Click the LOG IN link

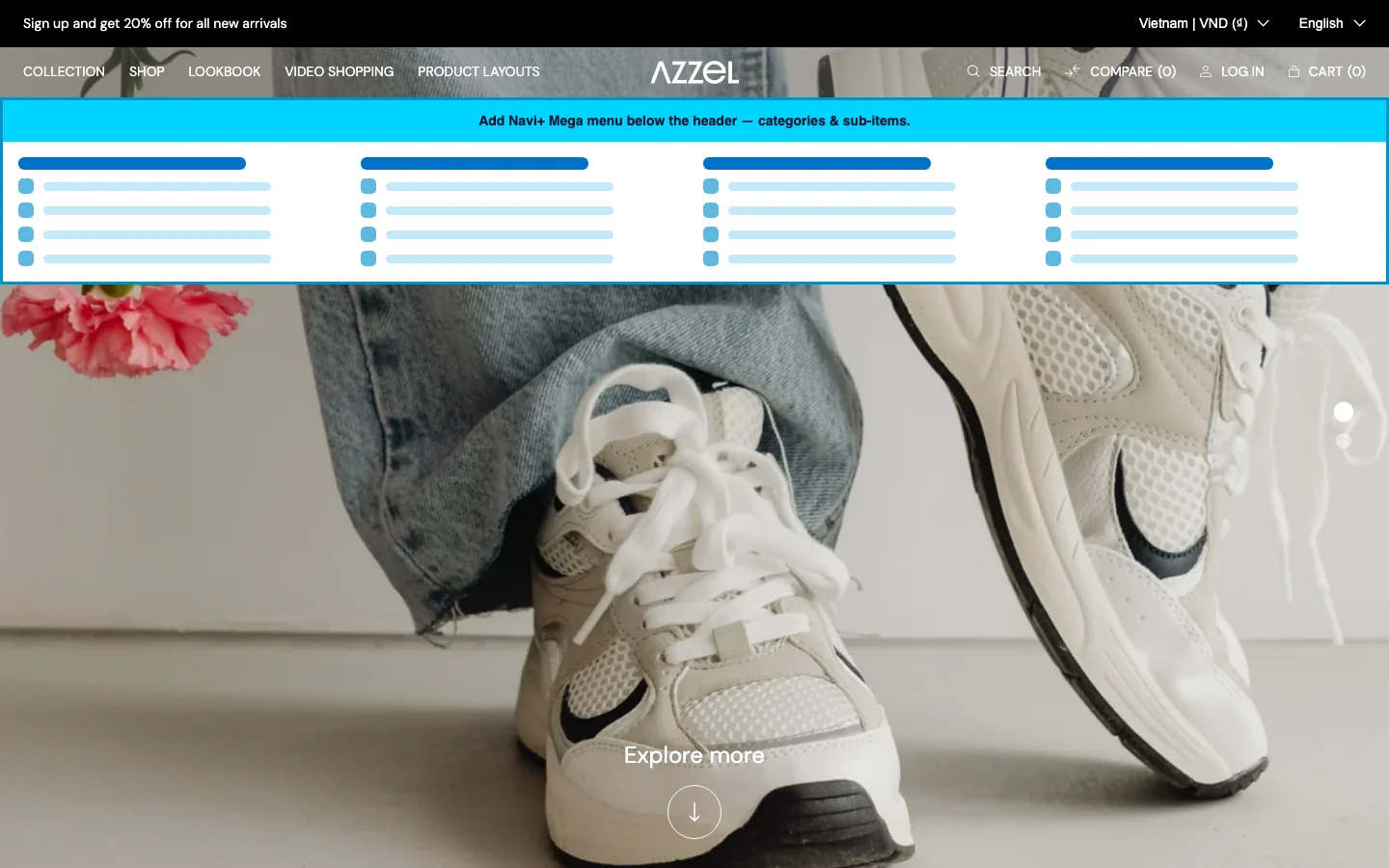coord(1242,71)
